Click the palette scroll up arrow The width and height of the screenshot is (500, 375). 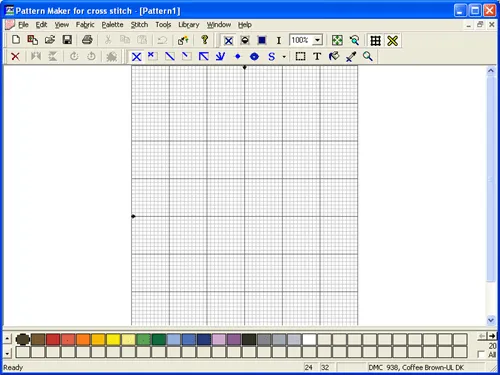point(7,339)
